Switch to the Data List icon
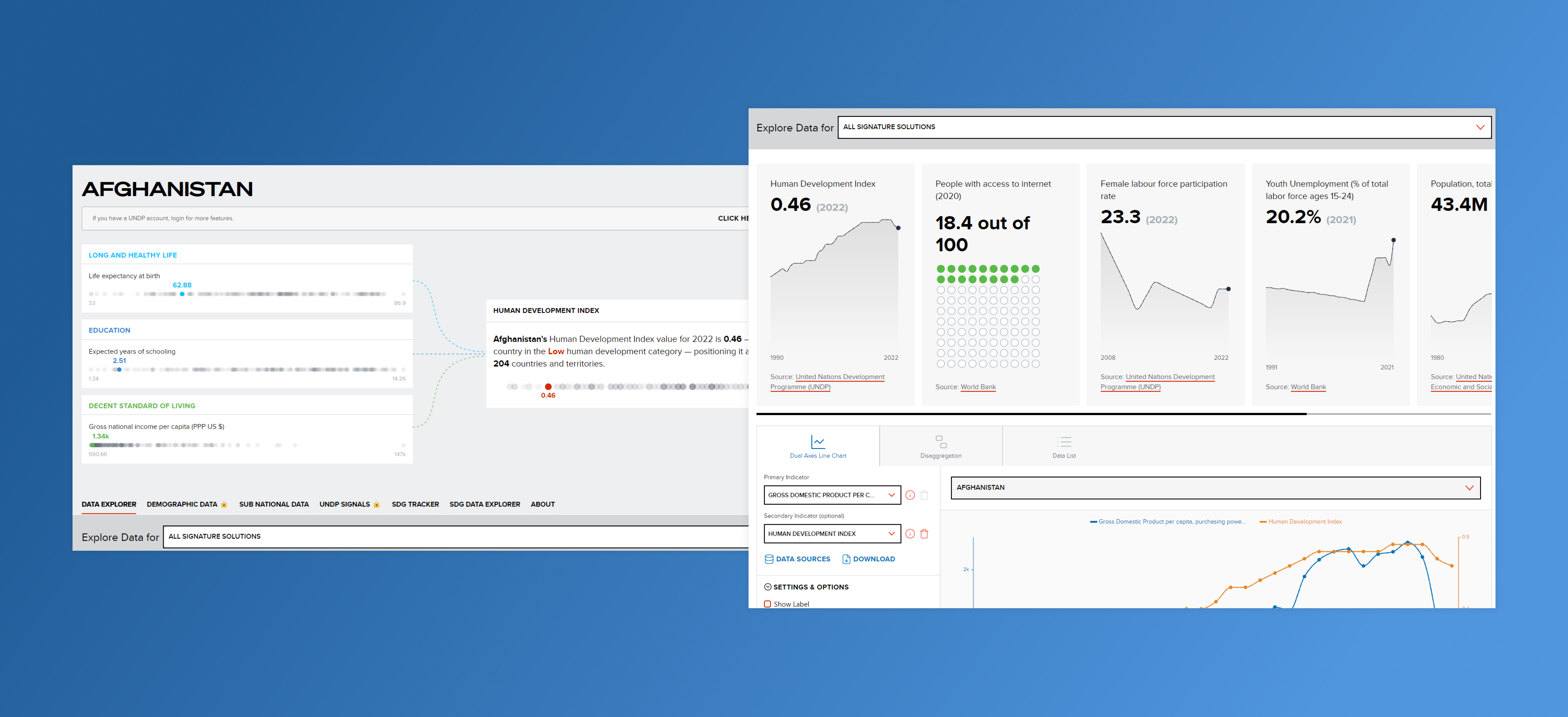The image size is (1568, 717). 1063,442
